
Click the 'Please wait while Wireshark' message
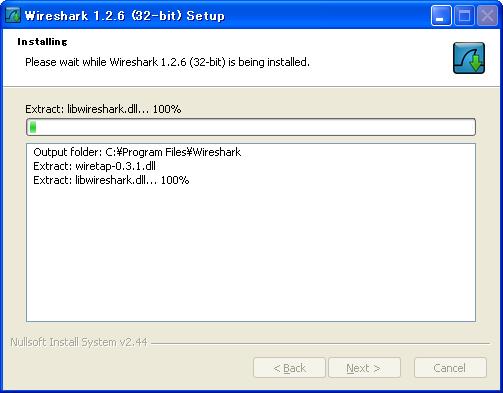click(x=167, y=62)
